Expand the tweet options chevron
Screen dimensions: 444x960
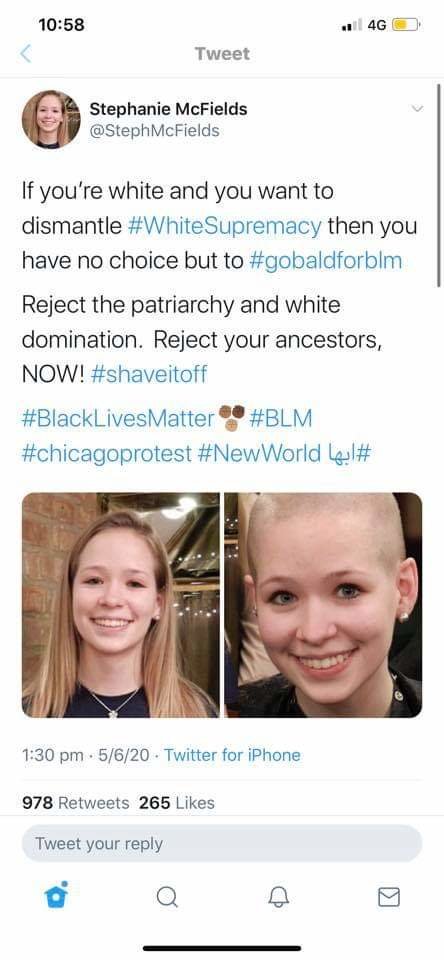click(x=417, y=109)
